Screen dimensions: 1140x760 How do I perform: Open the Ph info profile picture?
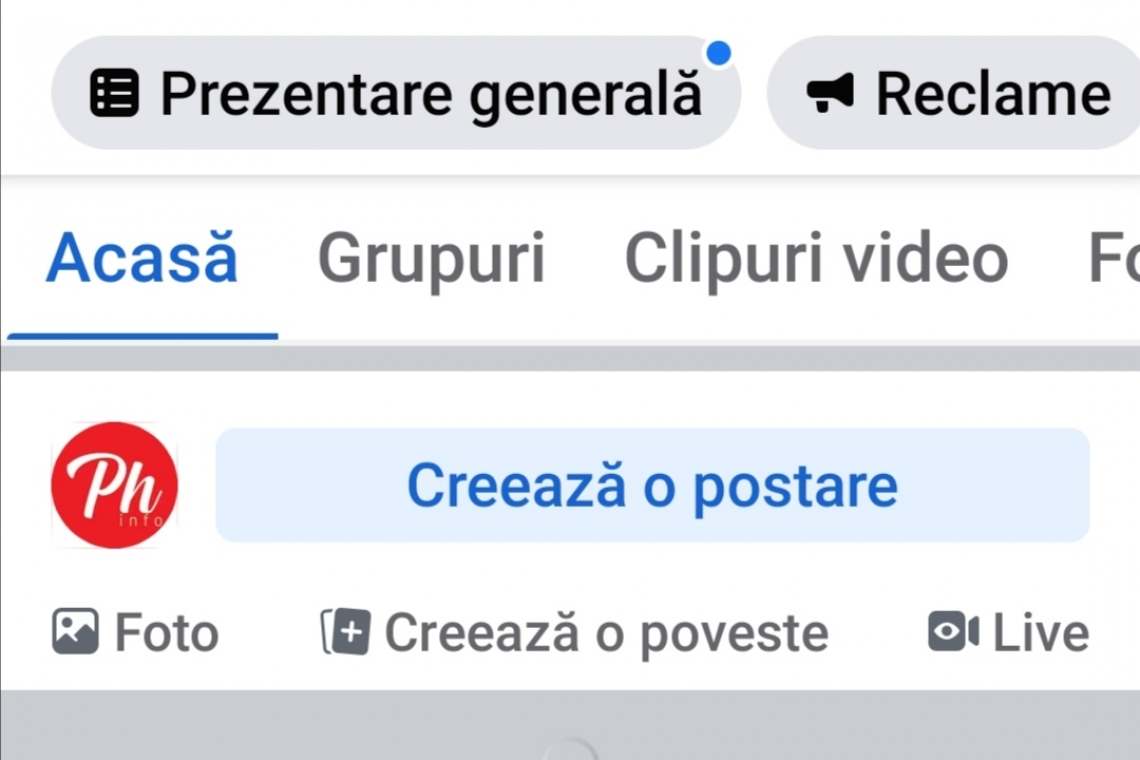[x=113, y=486]
